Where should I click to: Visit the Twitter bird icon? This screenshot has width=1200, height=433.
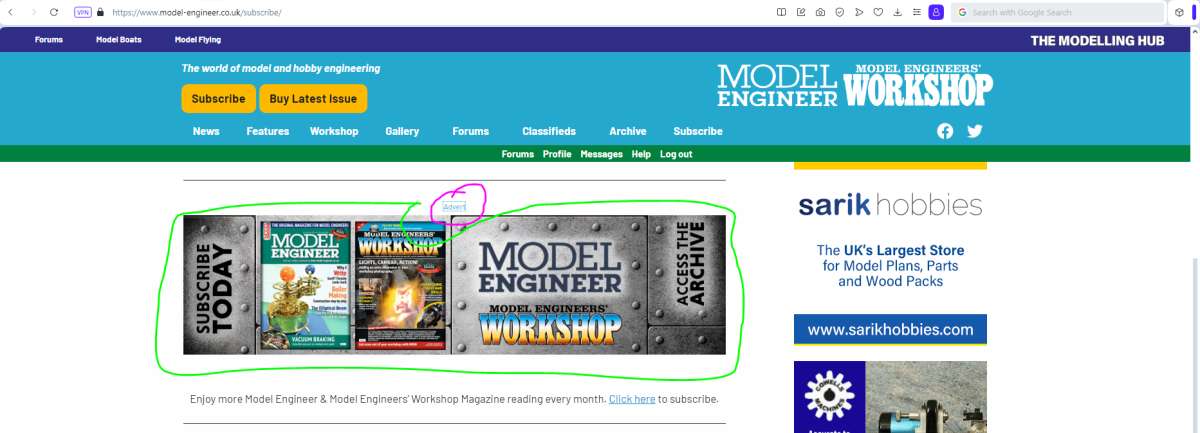(x=975, y=131)
